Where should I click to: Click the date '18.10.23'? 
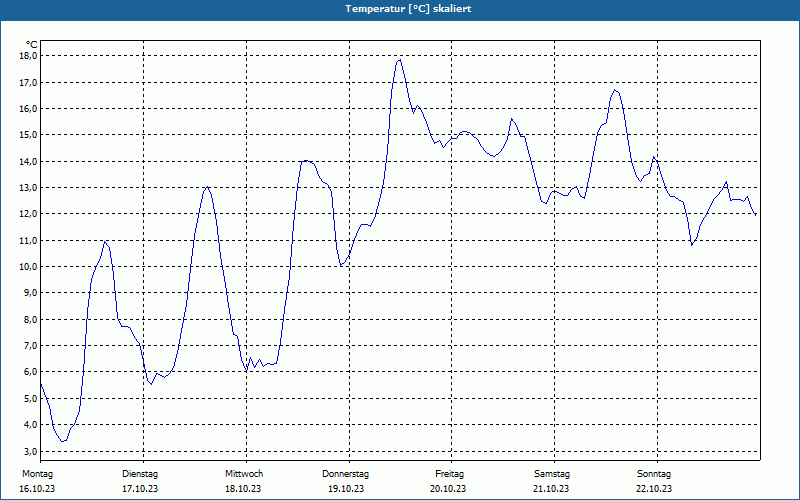click(x=243, y=489)
